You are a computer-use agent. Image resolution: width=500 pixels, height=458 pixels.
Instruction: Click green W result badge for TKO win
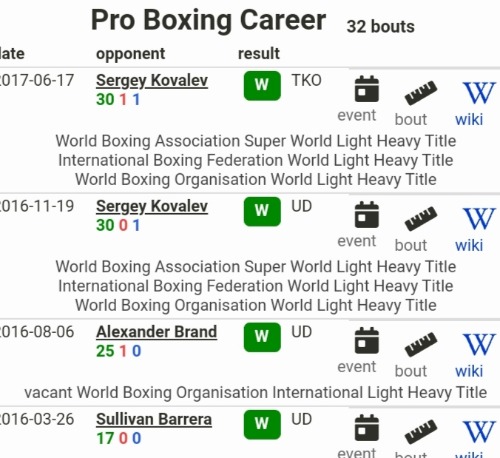coord(262,86)
